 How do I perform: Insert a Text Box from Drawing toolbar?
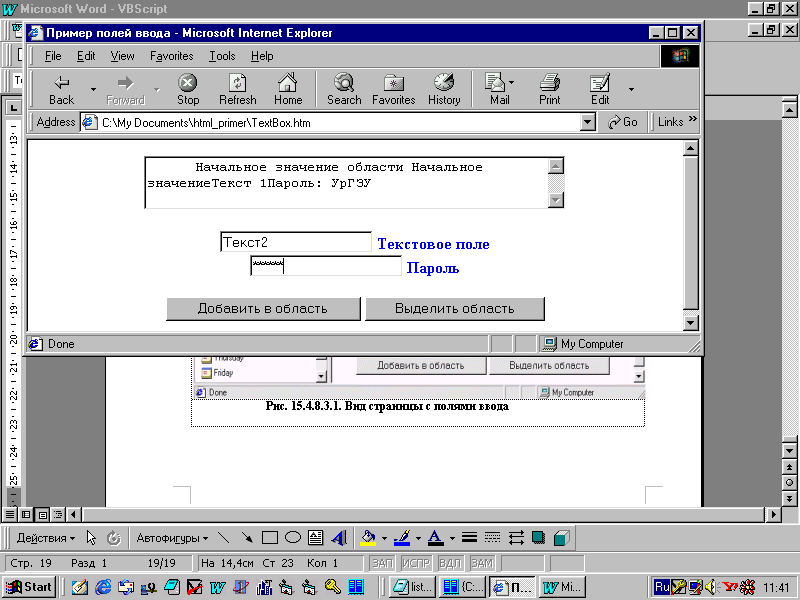315,538
